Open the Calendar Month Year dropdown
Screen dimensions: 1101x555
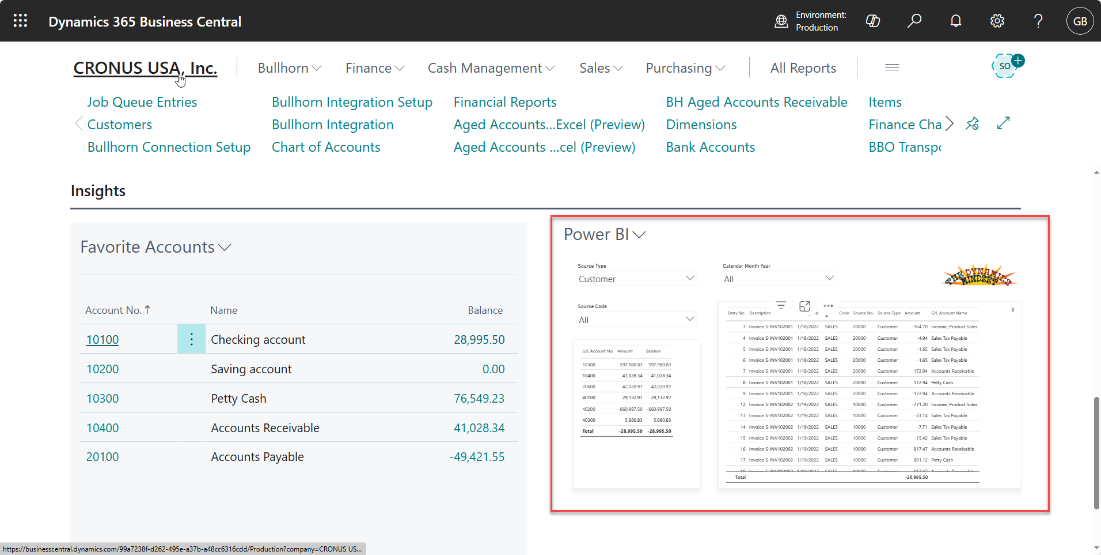click(x=779, y=279)
